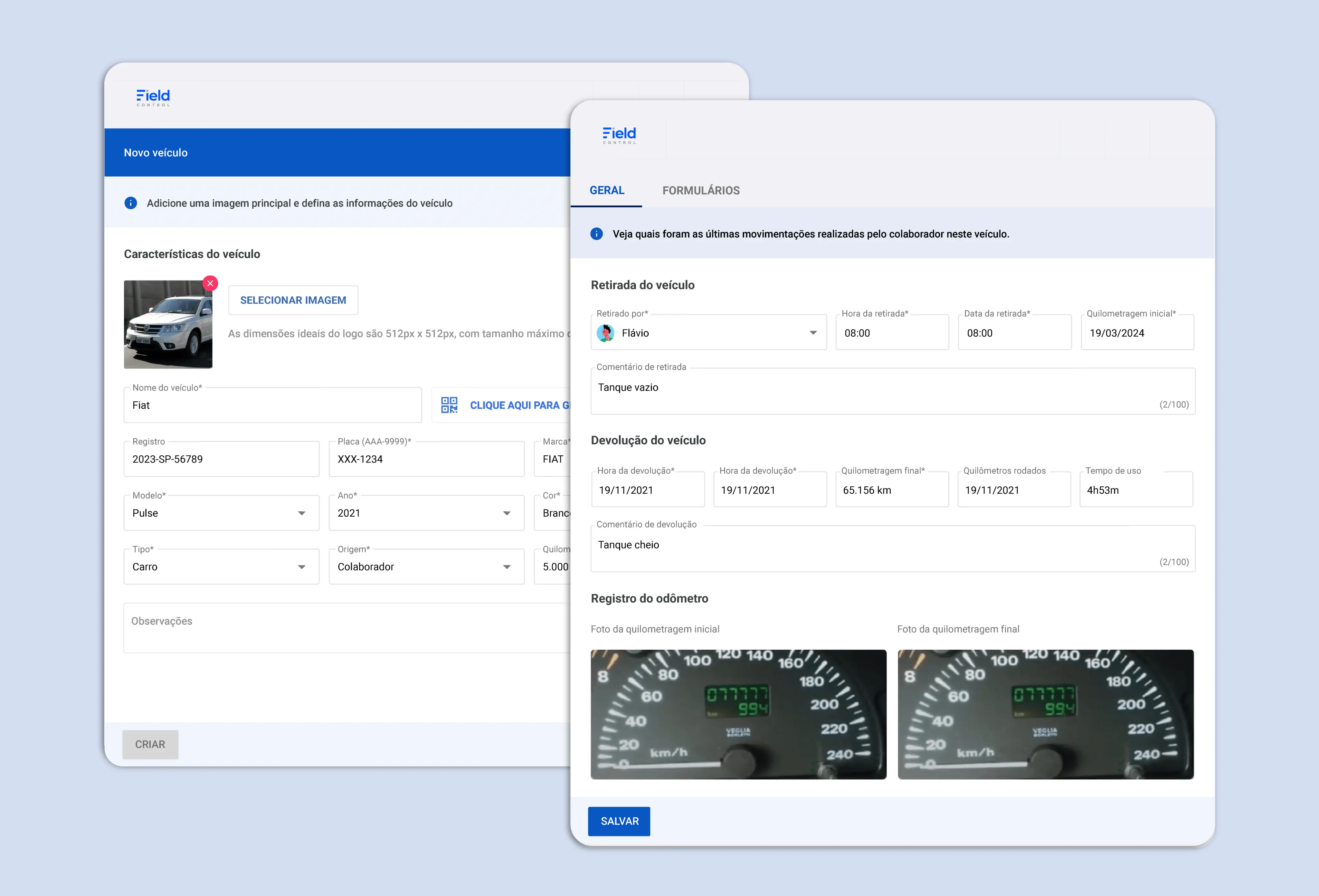Image resolution: width=1319 pixels, height=896 pixels.
Task: Focus the Quilometragem inicial field
Action: click(1137, 333)
